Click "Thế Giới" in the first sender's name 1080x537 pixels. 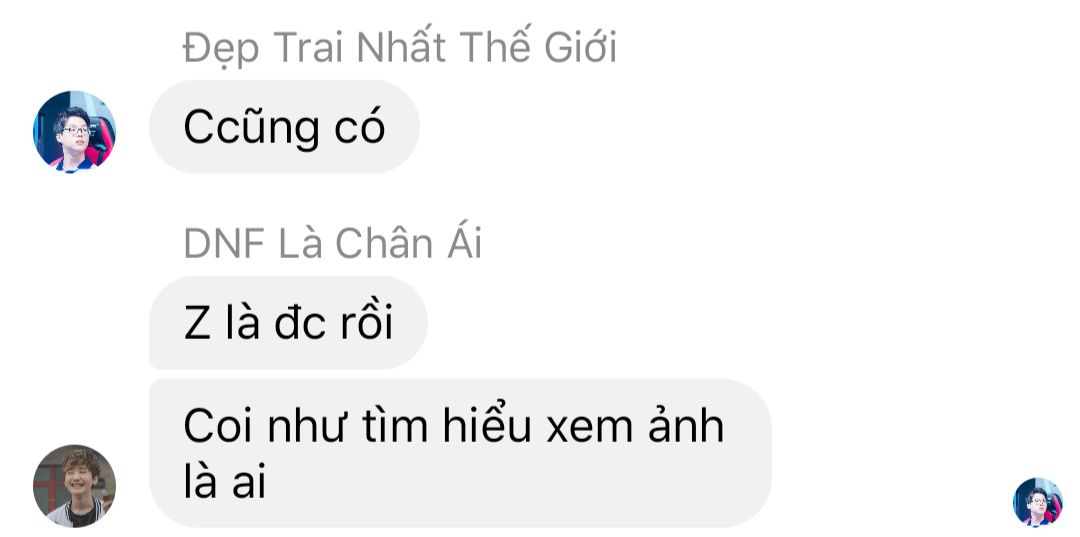coord(538,48)
